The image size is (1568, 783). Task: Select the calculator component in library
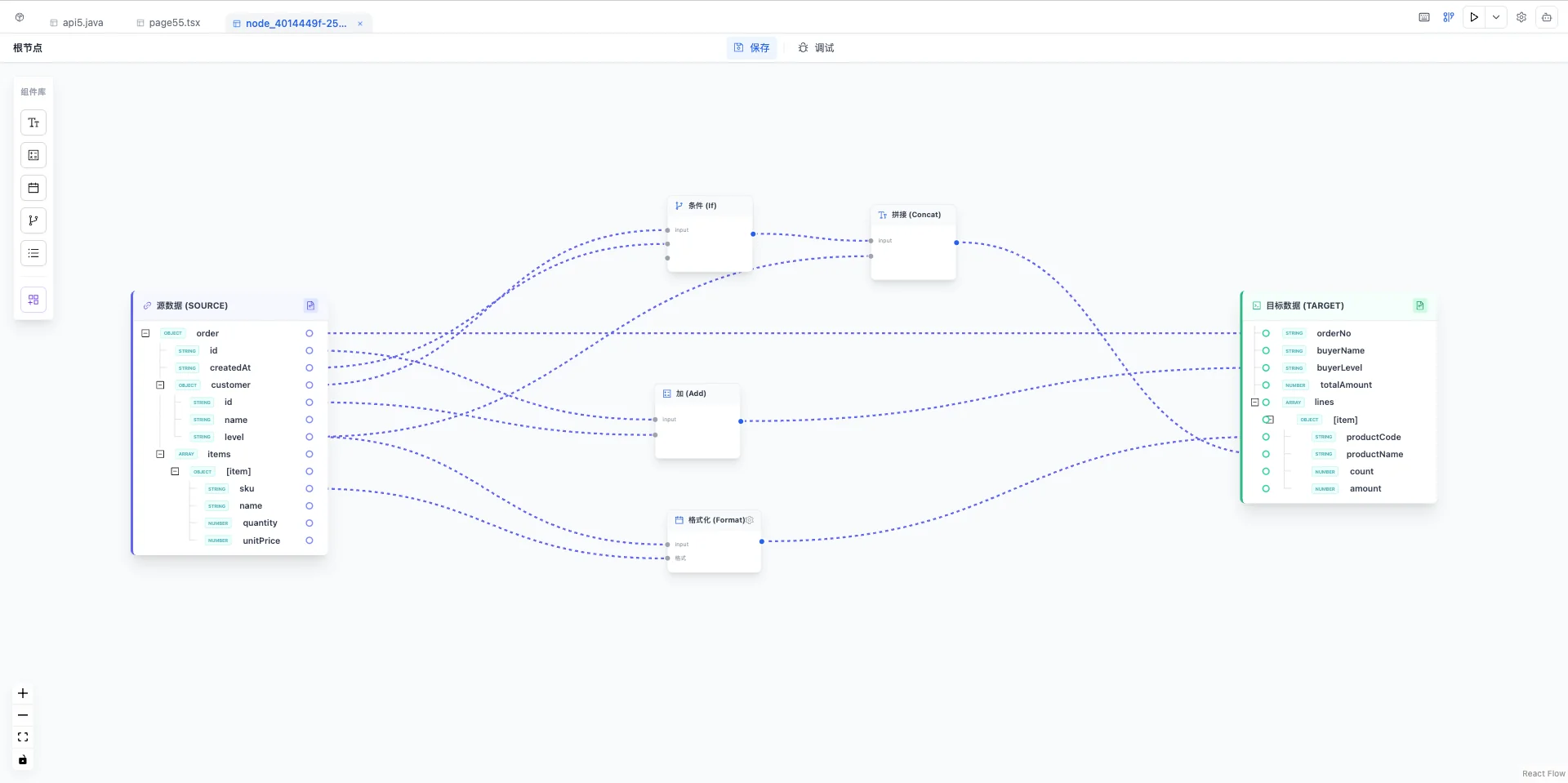pos(33,155)
